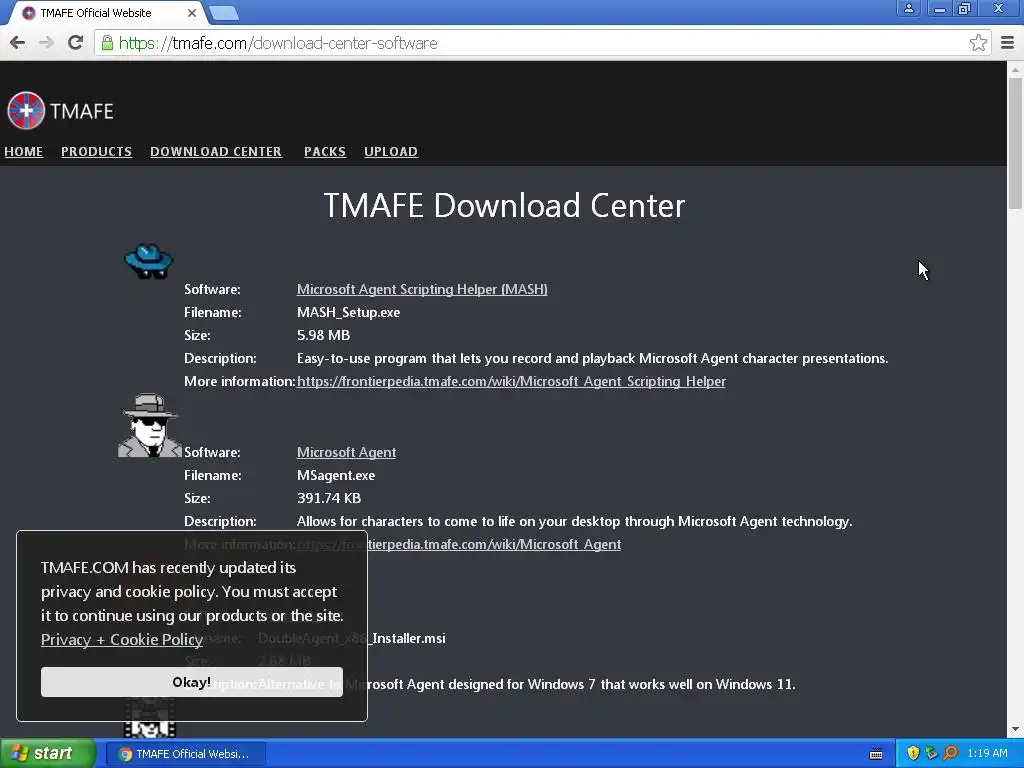Open a new browser tab

[223, 13]
